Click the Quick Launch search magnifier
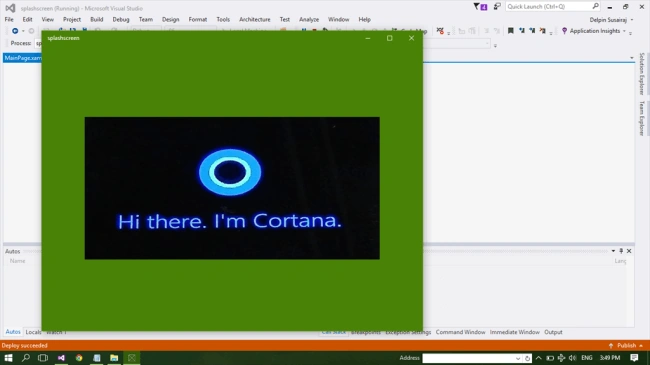650x365 pixels. [595, 6]
